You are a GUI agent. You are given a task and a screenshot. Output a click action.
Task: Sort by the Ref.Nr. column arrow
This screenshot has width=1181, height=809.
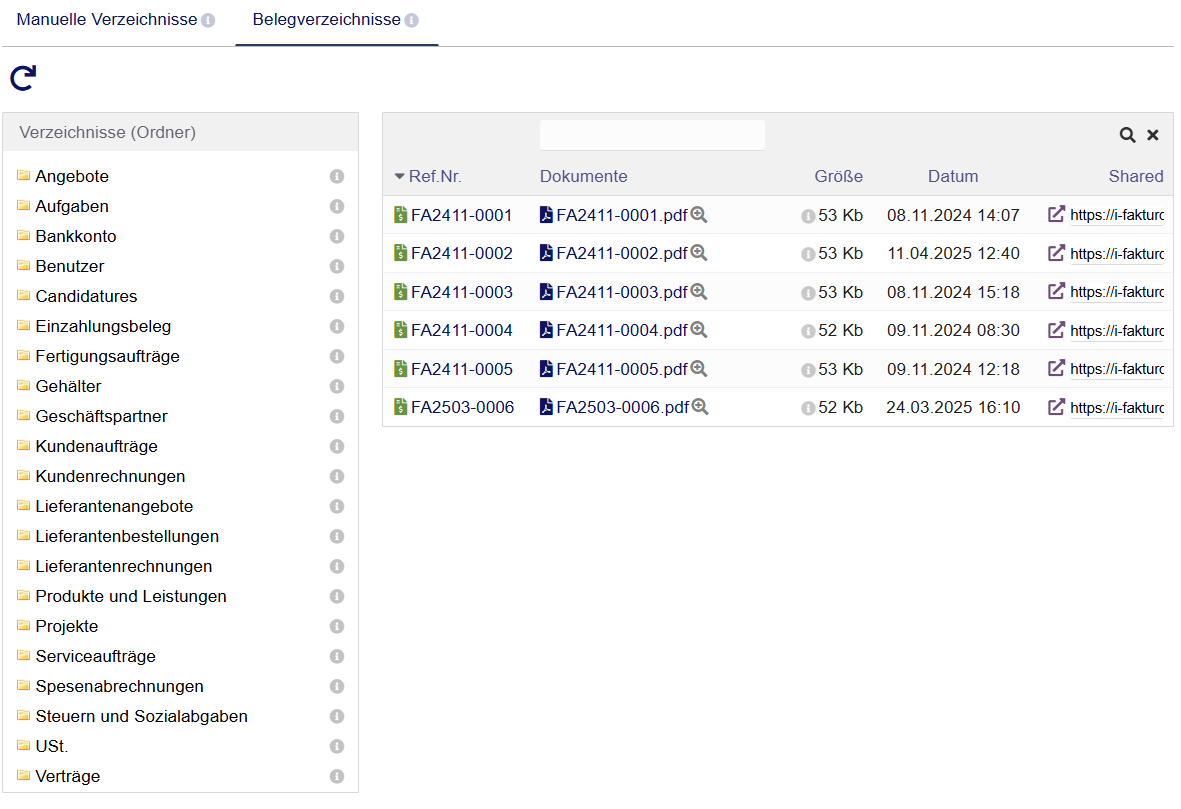(400, 177)
